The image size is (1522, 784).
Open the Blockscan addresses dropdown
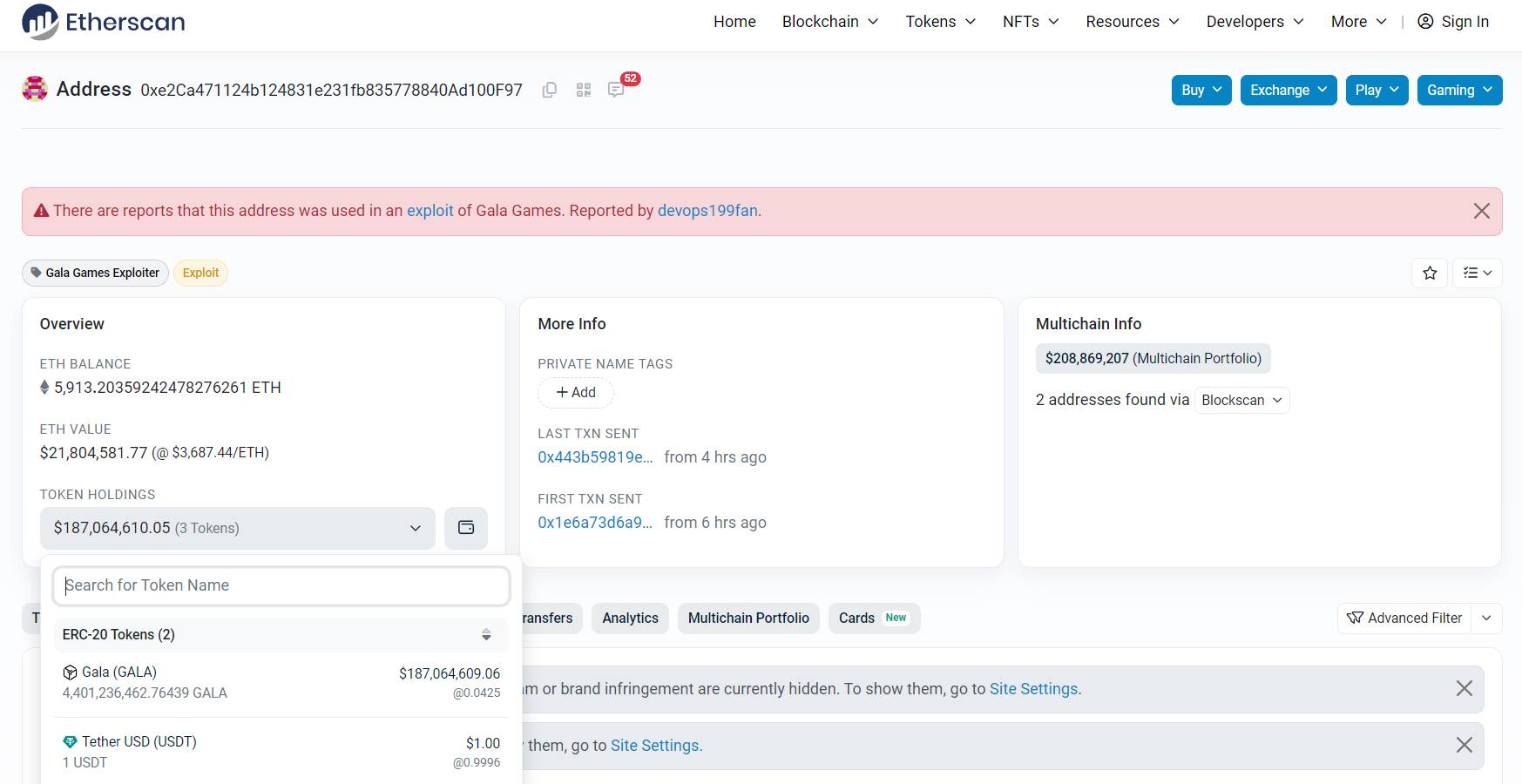(1241, 400)
